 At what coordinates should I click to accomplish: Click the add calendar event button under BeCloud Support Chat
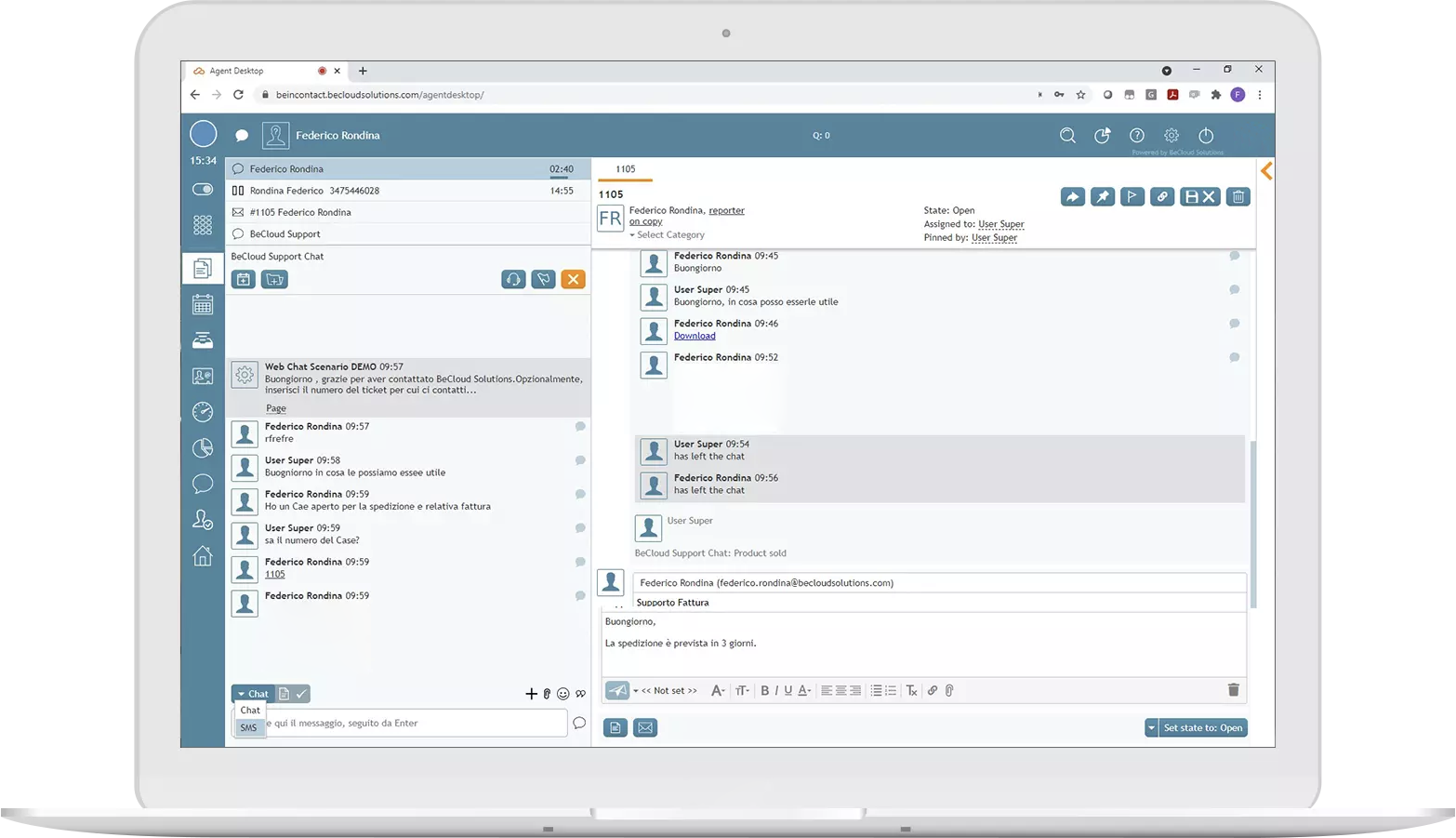(244, 279)
